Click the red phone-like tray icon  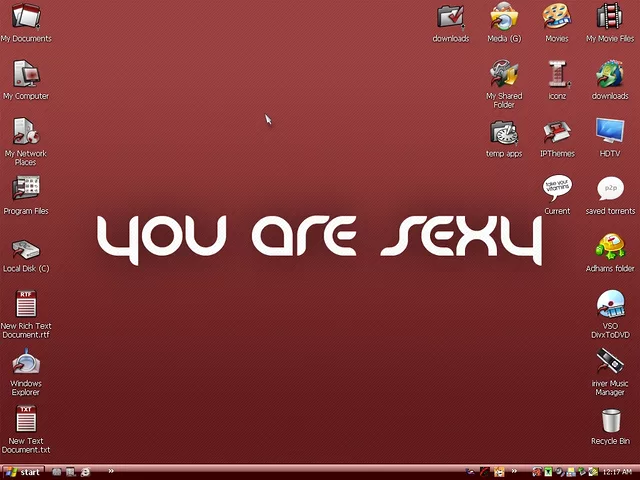click(537, 472)
